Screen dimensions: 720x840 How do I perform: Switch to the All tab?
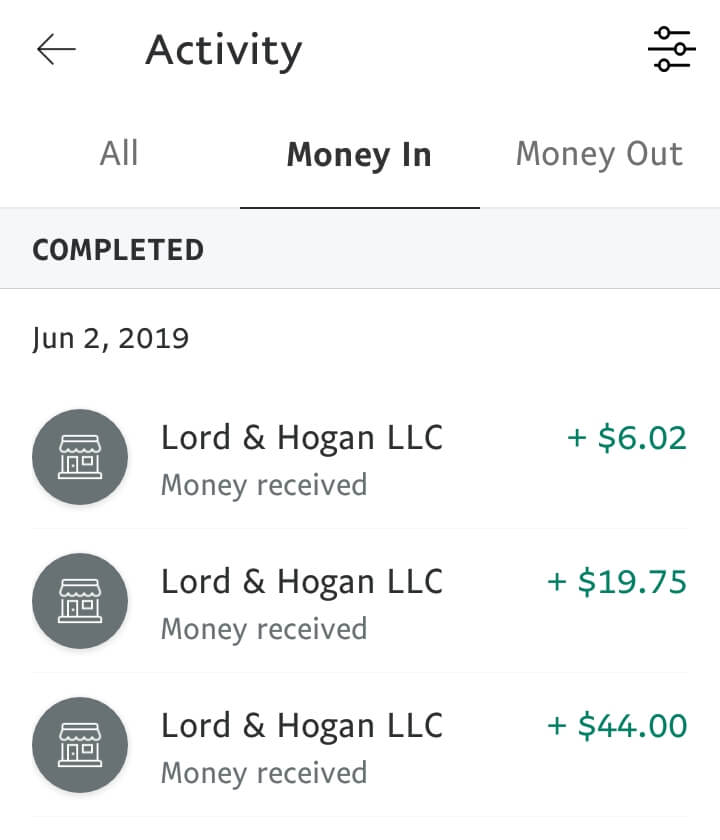pos(119,154)
